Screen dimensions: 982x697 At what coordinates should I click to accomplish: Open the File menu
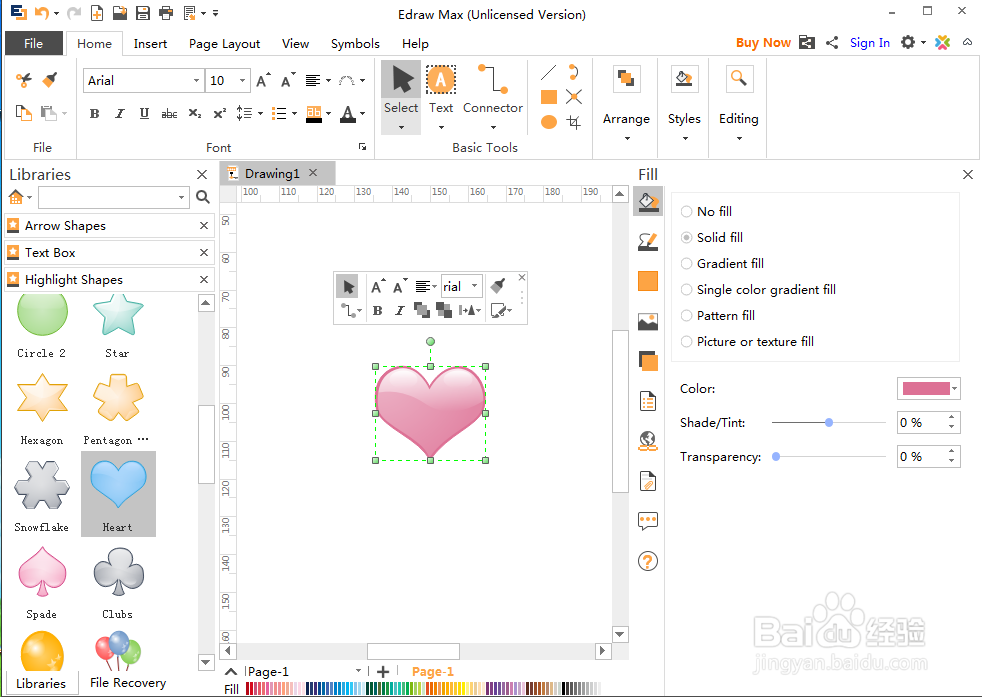pos(34,43)
